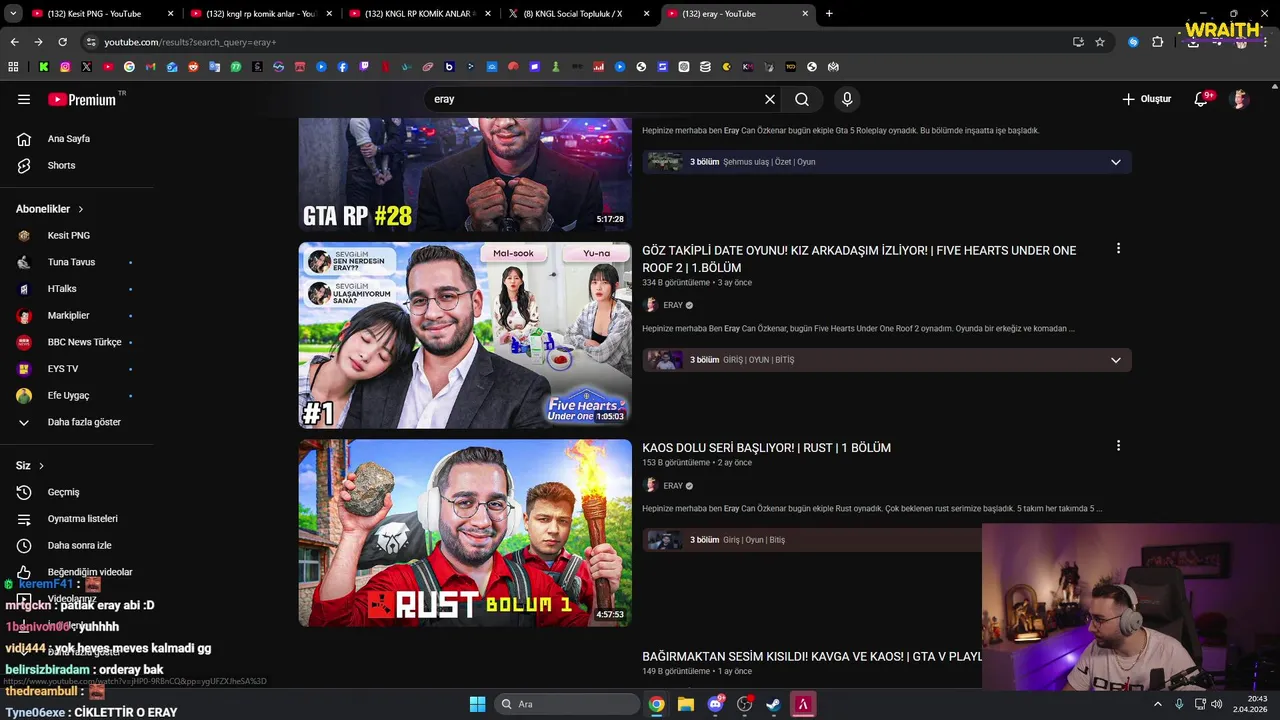Open the Facebook bookmark
The width and height of the screenshot is (1280, 720).
[x=343, y=67]
